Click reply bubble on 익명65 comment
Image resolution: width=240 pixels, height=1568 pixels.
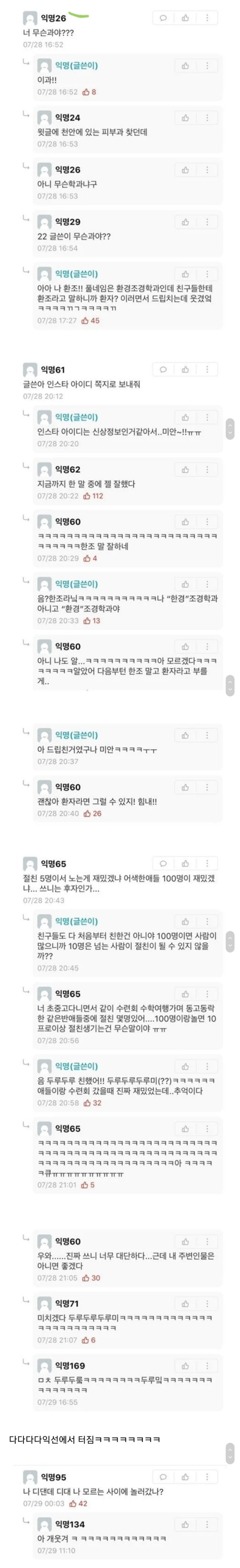click(163, 864)
